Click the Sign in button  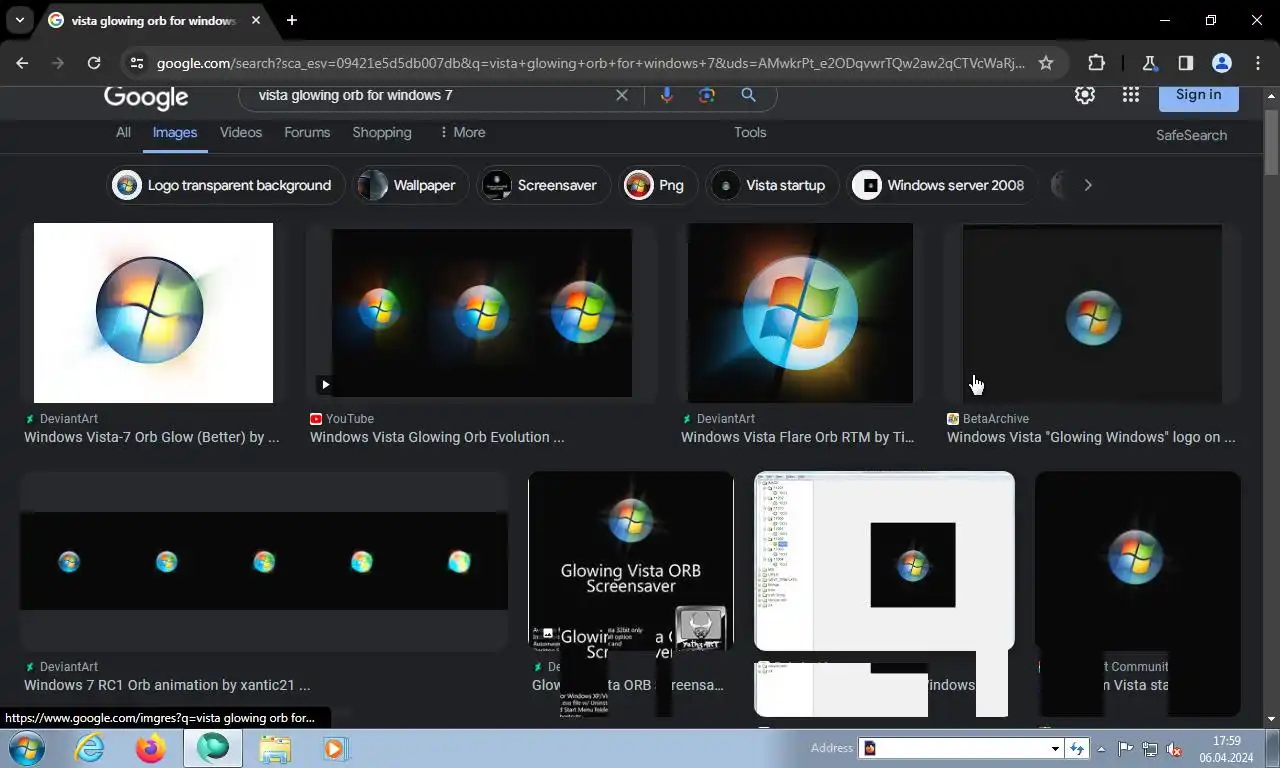(1198, 96)
